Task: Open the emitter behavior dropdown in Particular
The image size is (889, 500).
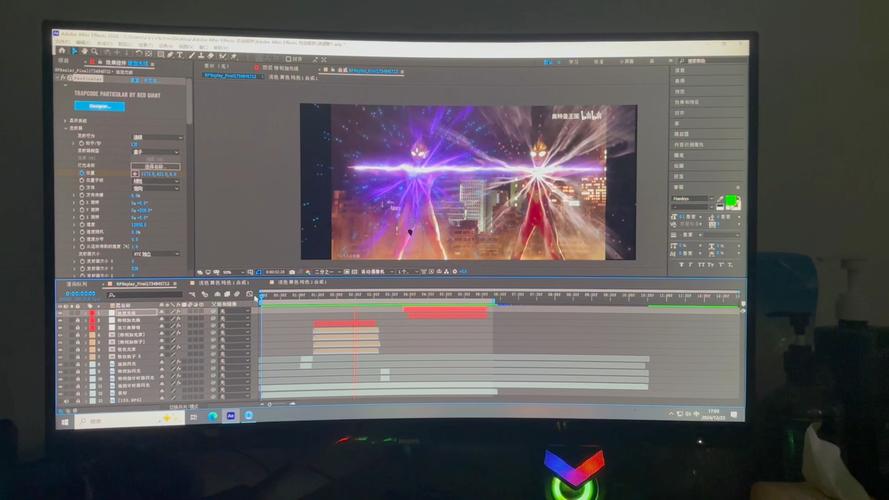Action: click(157, 137)
